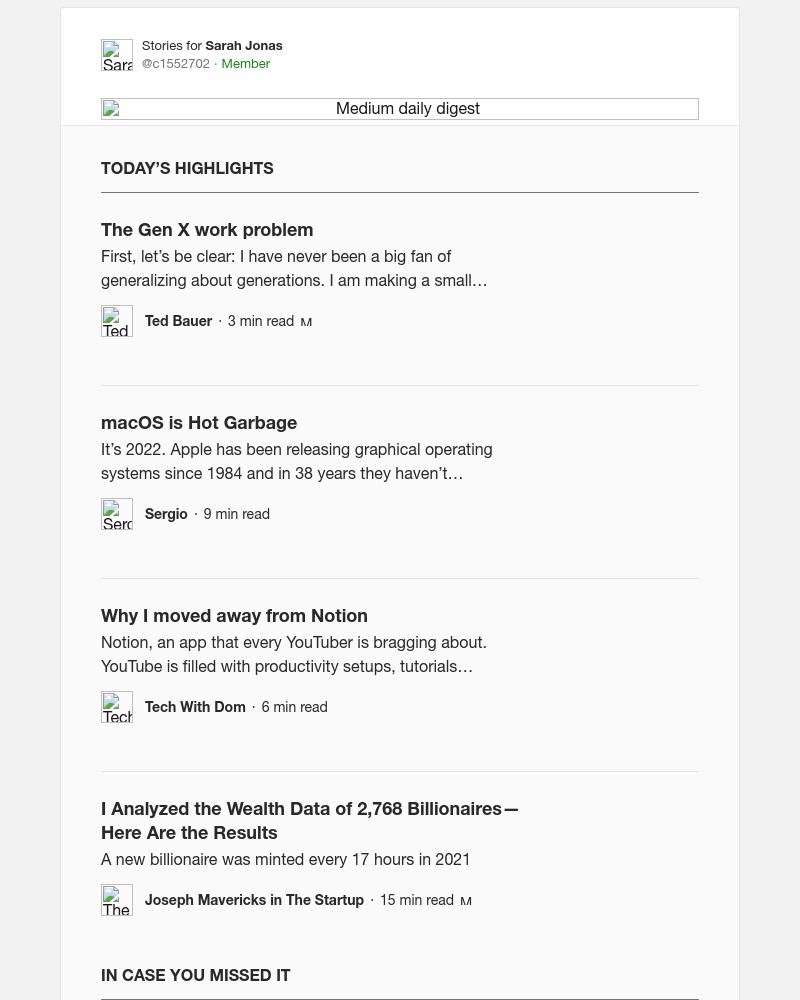Open Tech With Dom avatar image
The image size is (800, 1000).
117,707
